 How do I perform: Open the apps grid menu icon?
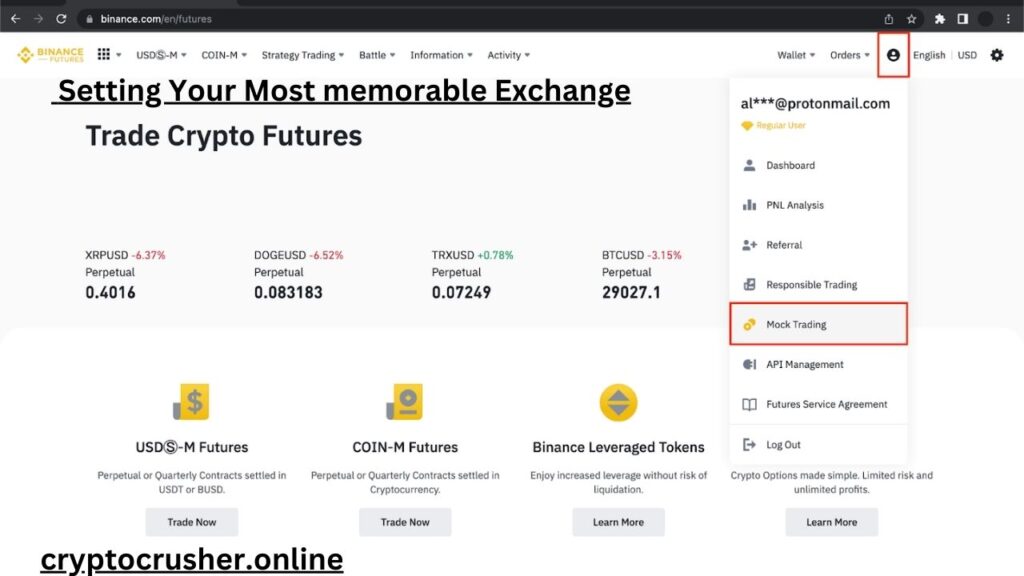pos(103,54)
